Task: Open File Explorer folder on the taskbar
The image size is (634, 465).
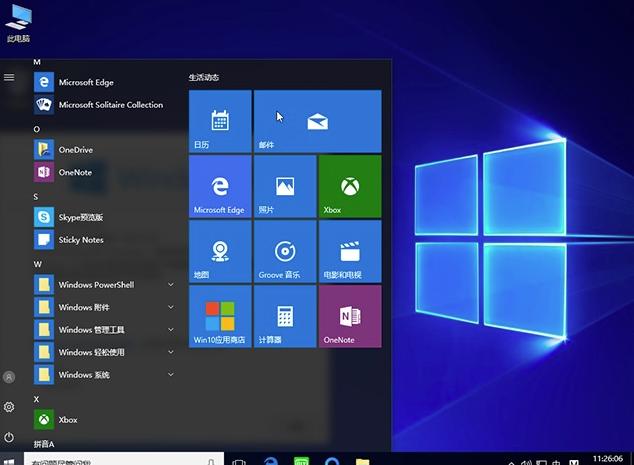Action: (362, 461)
